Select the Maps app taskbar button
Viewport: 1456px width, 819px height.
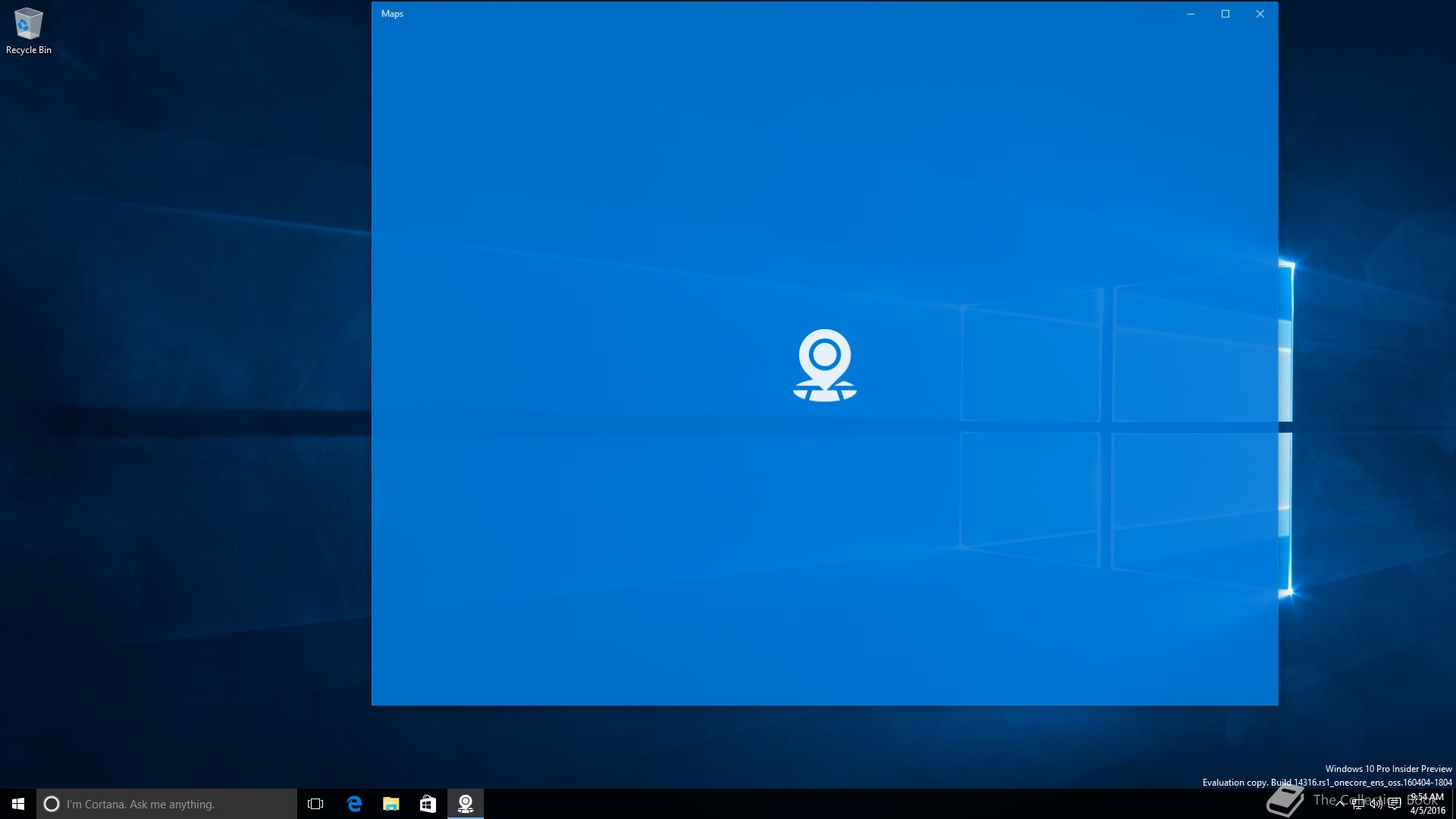466,804
